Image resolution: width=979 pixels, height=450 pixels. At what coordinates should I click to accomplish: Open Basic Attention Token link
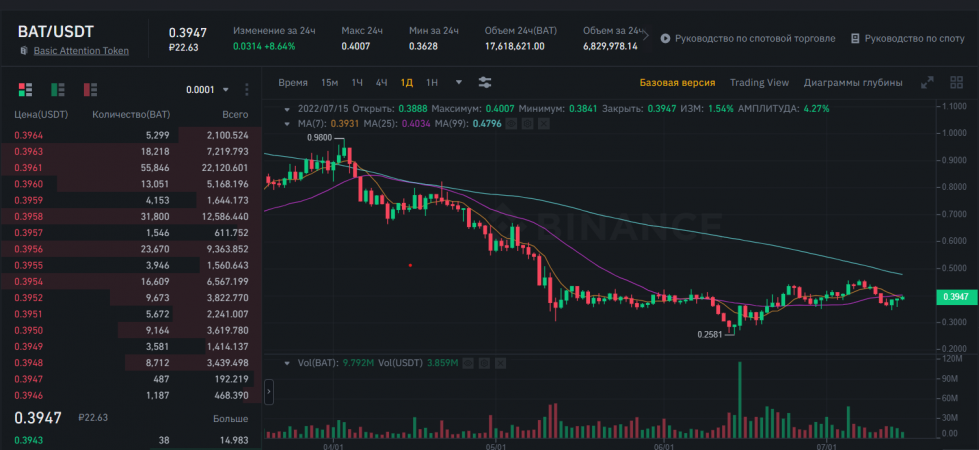pyautogui.click(x=80, y=50)
